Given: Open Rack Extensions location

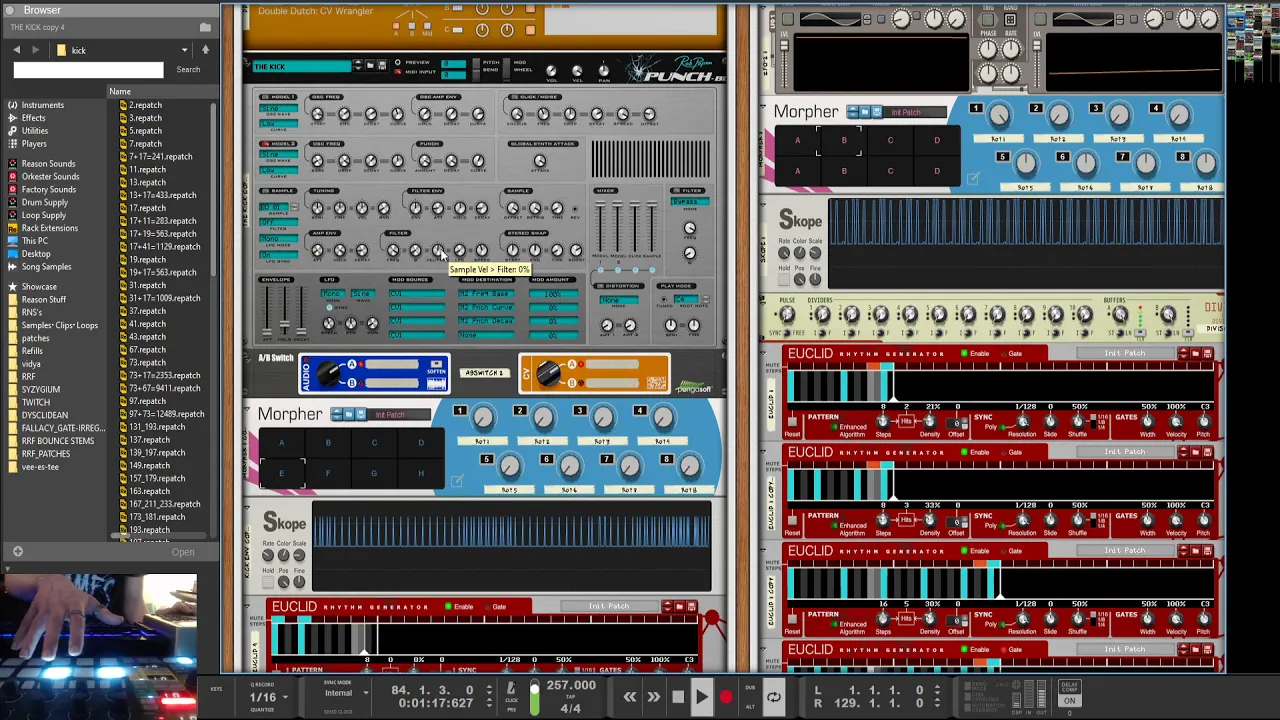Looking at the screenshot, I should pos(49,228).
